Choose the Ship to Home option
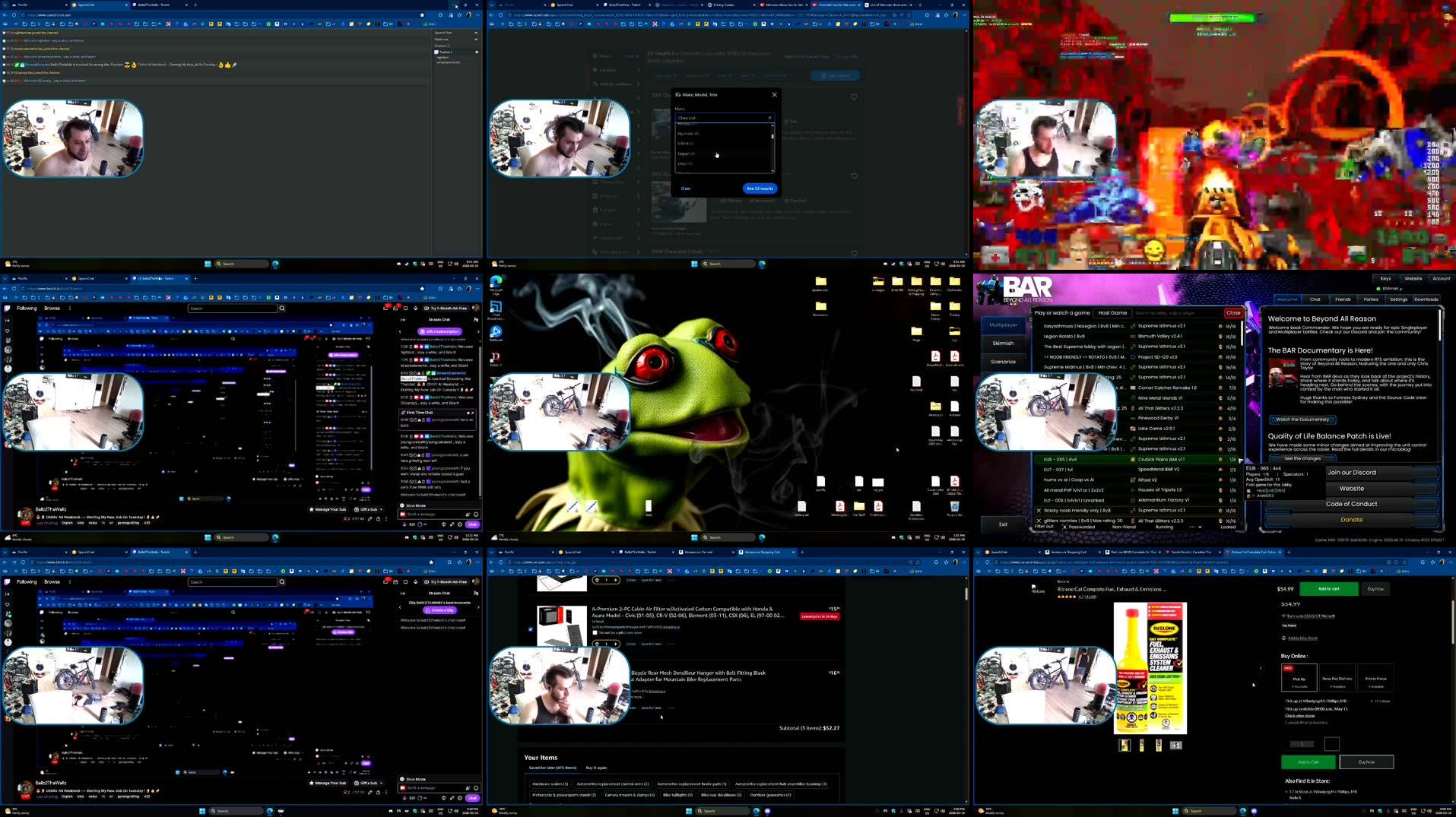Screen dimensions: 1456x817 click(1375, 678)
